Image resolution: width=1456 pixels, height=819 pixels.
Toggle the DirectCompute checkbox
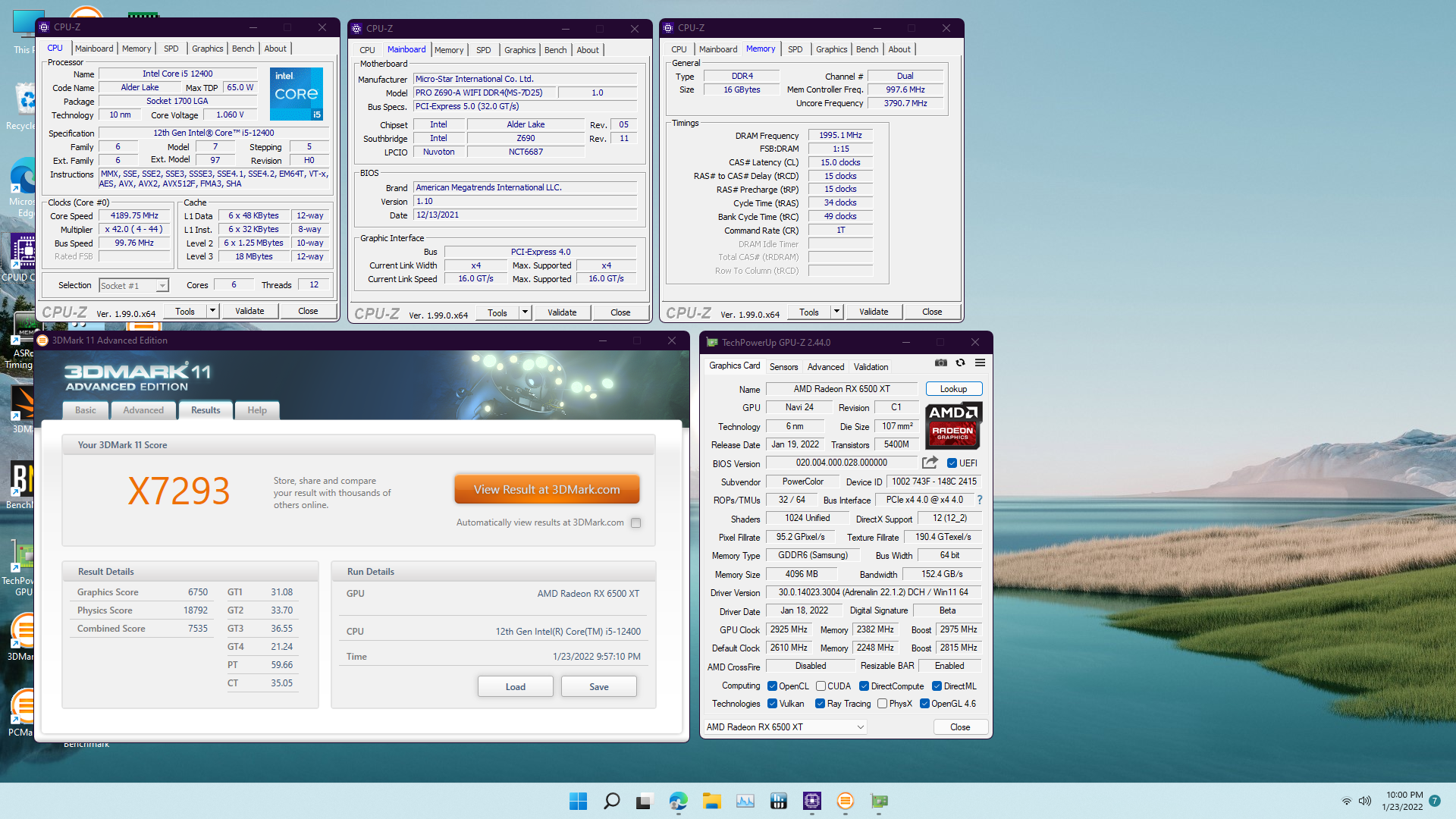(864, 686)
